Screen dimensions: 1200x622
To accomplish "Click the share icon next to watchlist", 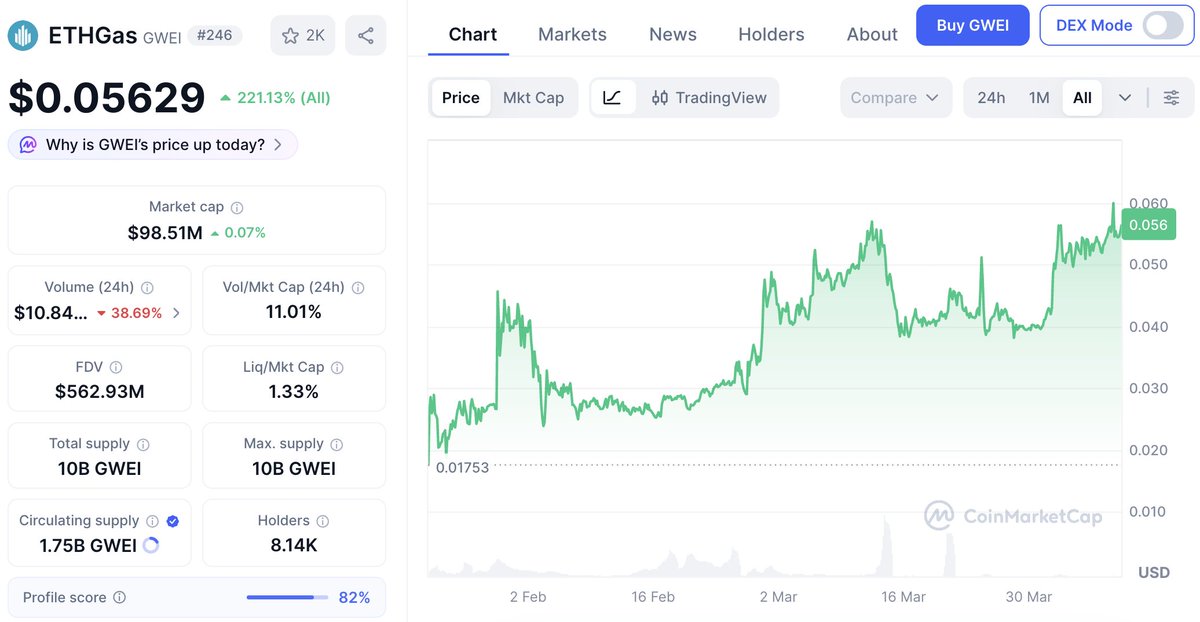I will coord(365,36).
